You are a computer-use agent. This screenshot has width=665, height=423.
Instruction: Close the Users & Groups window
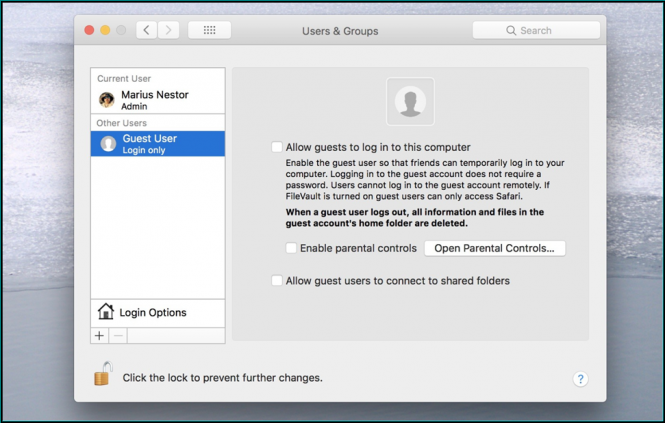[89, 30]
